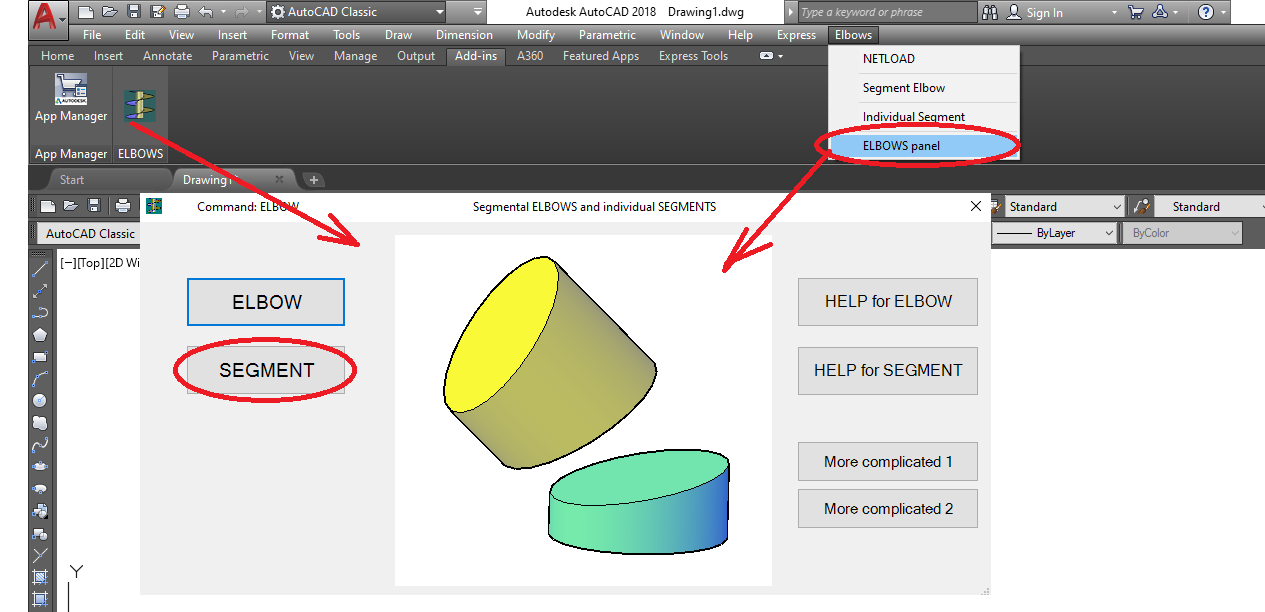Screen dimensions: 1265x612
Task: Select the Revision Cloud tool
Action: tap(40, 422)
